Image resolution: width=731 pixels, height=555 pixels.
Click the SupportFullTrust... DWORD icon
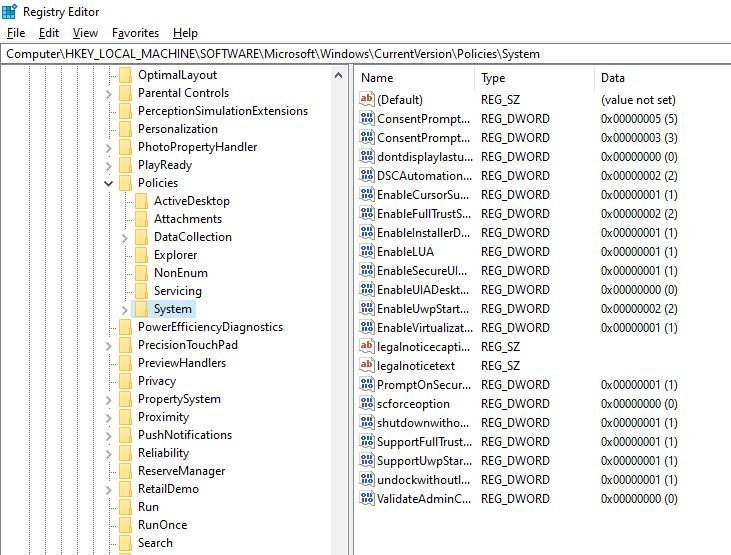pyautogui.click(x=367, y=441)
